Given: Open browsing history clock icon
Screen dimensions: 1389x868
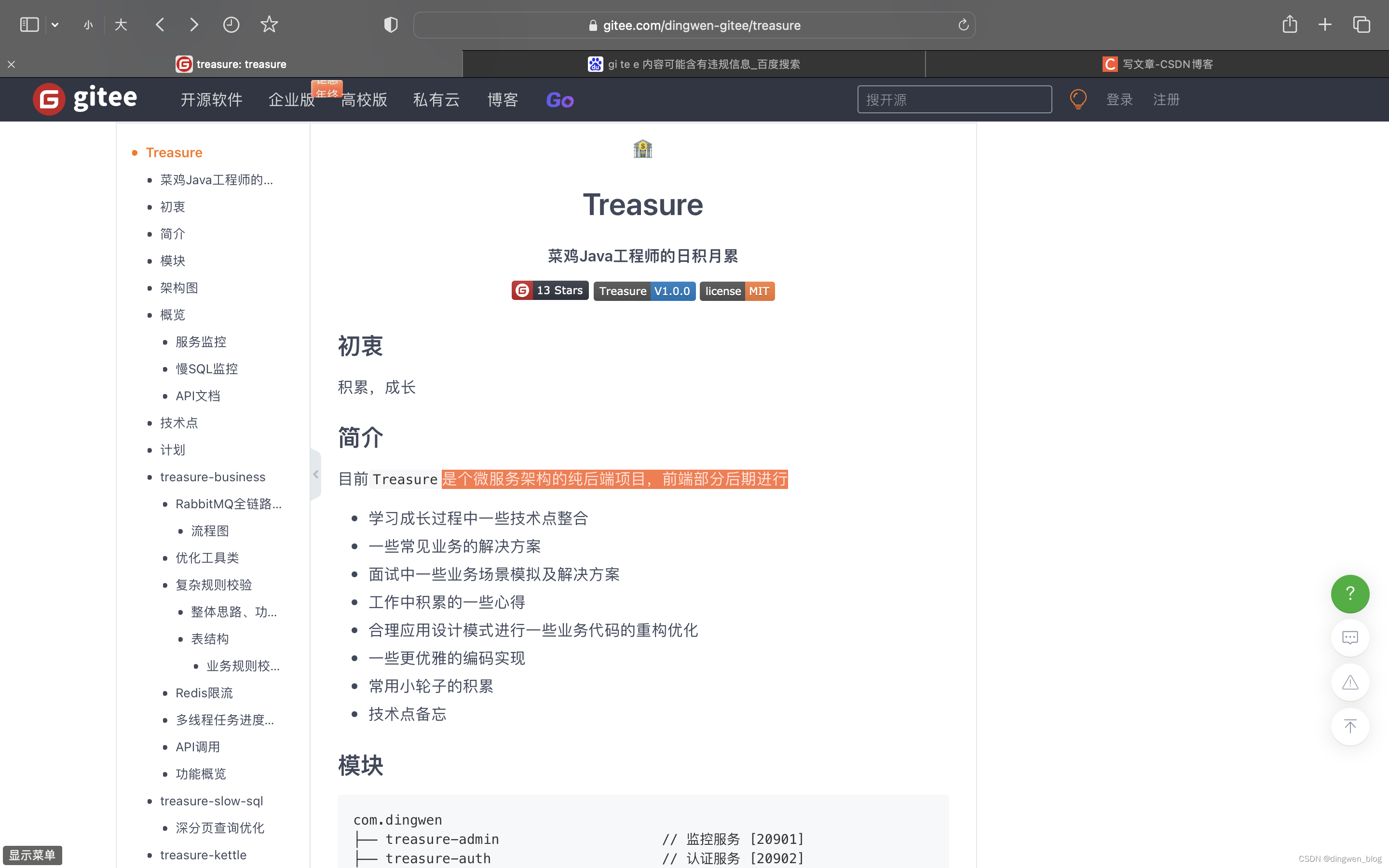Looking at the screenshot, I should [231, 25].
